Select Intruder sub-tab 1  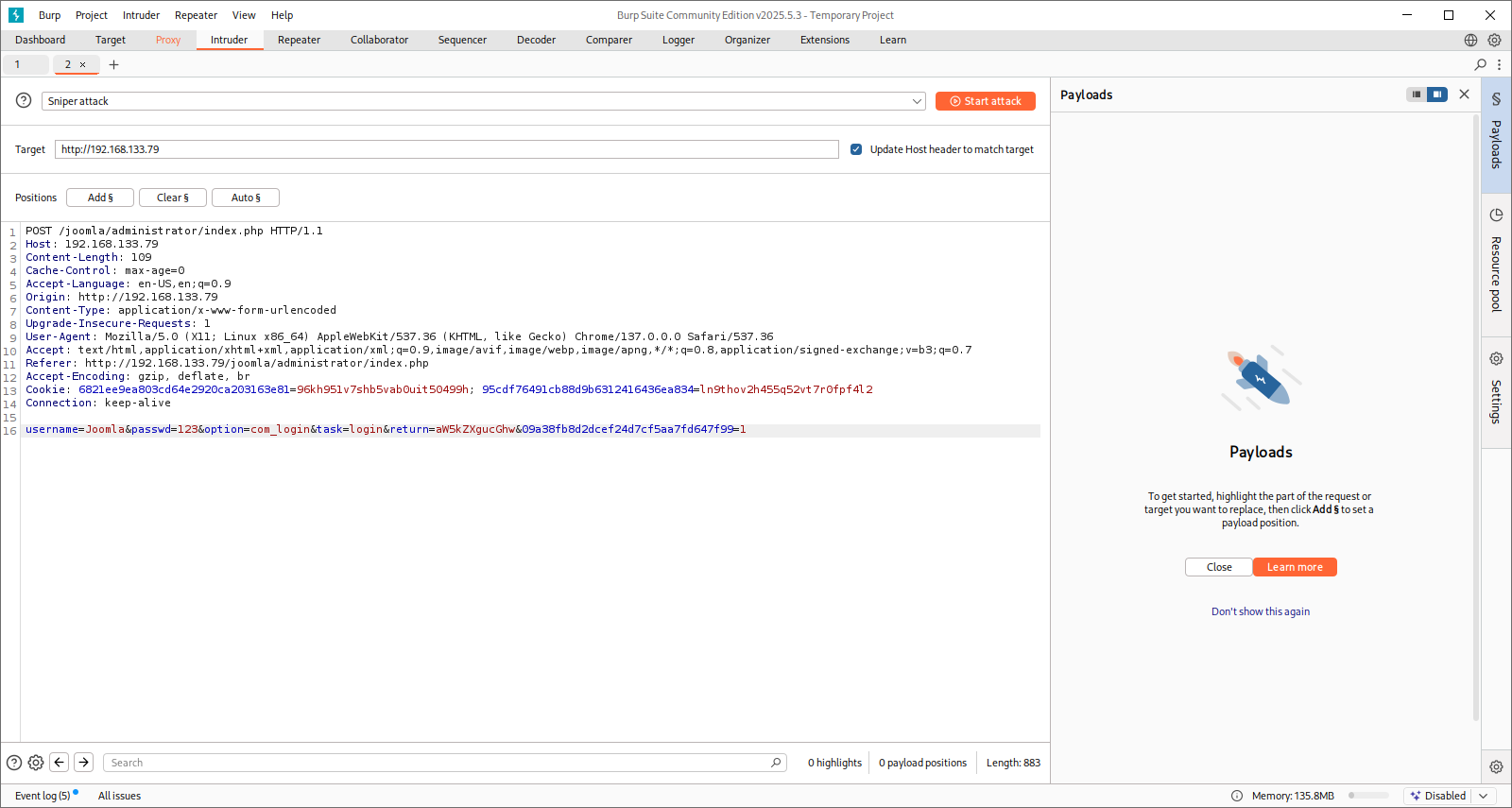(26, 64)
